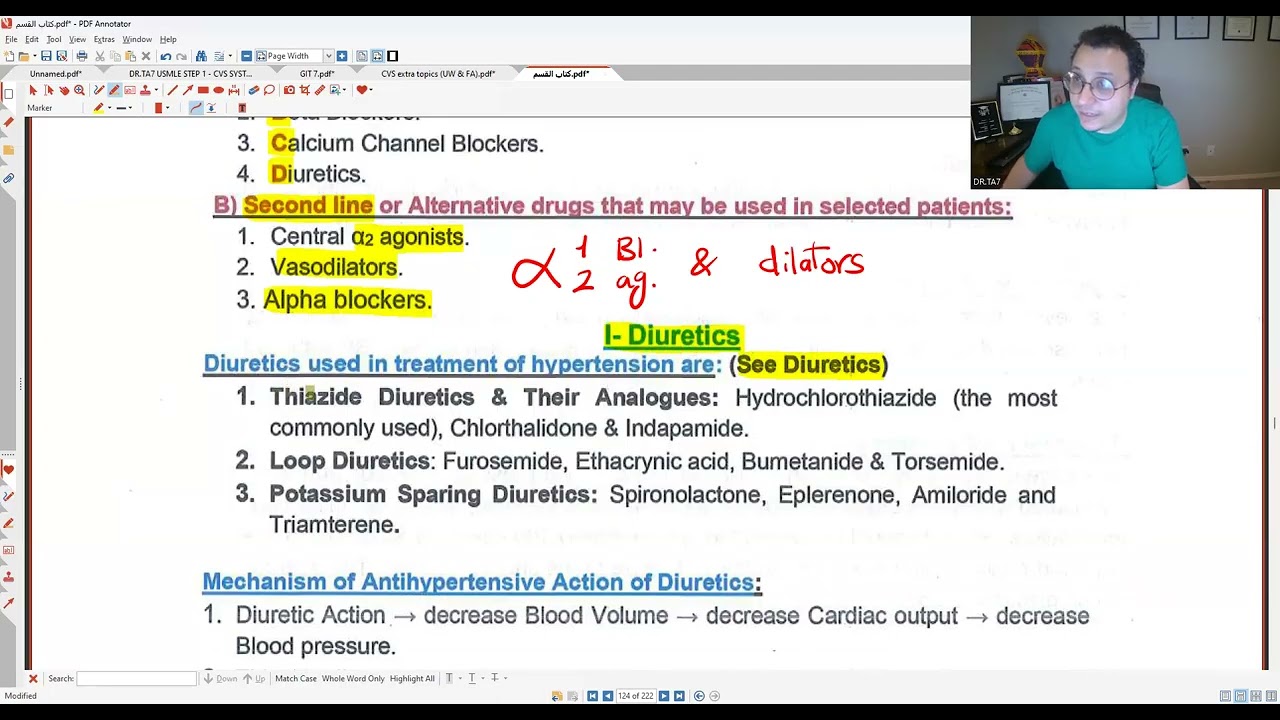Select the Ellipse shape tool
Viewport: 1280px width, 720px height.
coord(219,90)
